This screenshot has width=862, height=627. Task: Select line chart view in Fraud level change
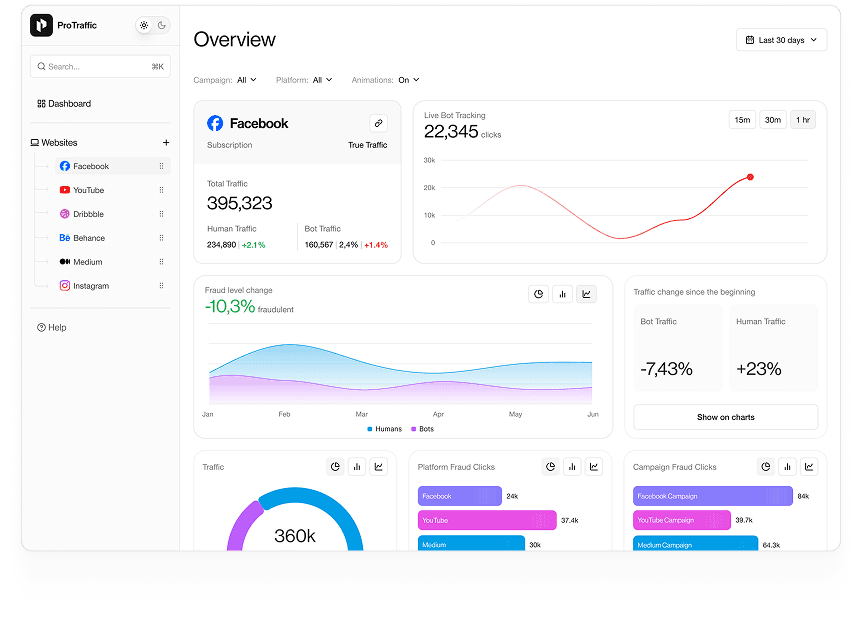pos(586,294)
